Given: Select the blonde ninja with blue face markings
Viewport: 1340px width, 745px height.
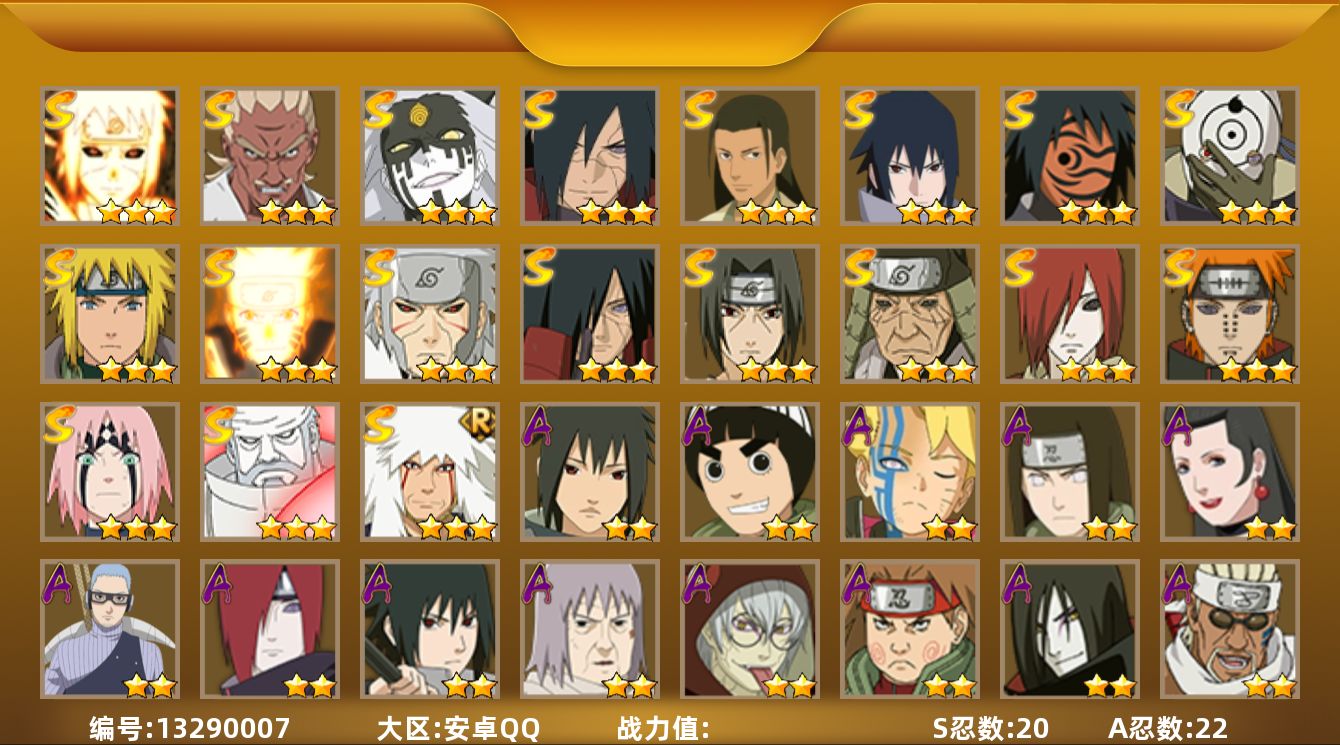Looking at the screenshot, I should coord(910,472).
